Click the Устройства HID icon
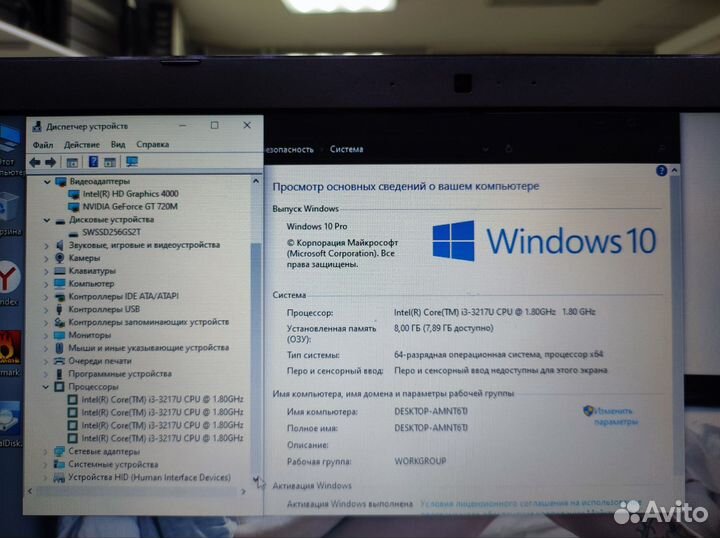The width and height of the screenshot is (720, 538). 59,477
